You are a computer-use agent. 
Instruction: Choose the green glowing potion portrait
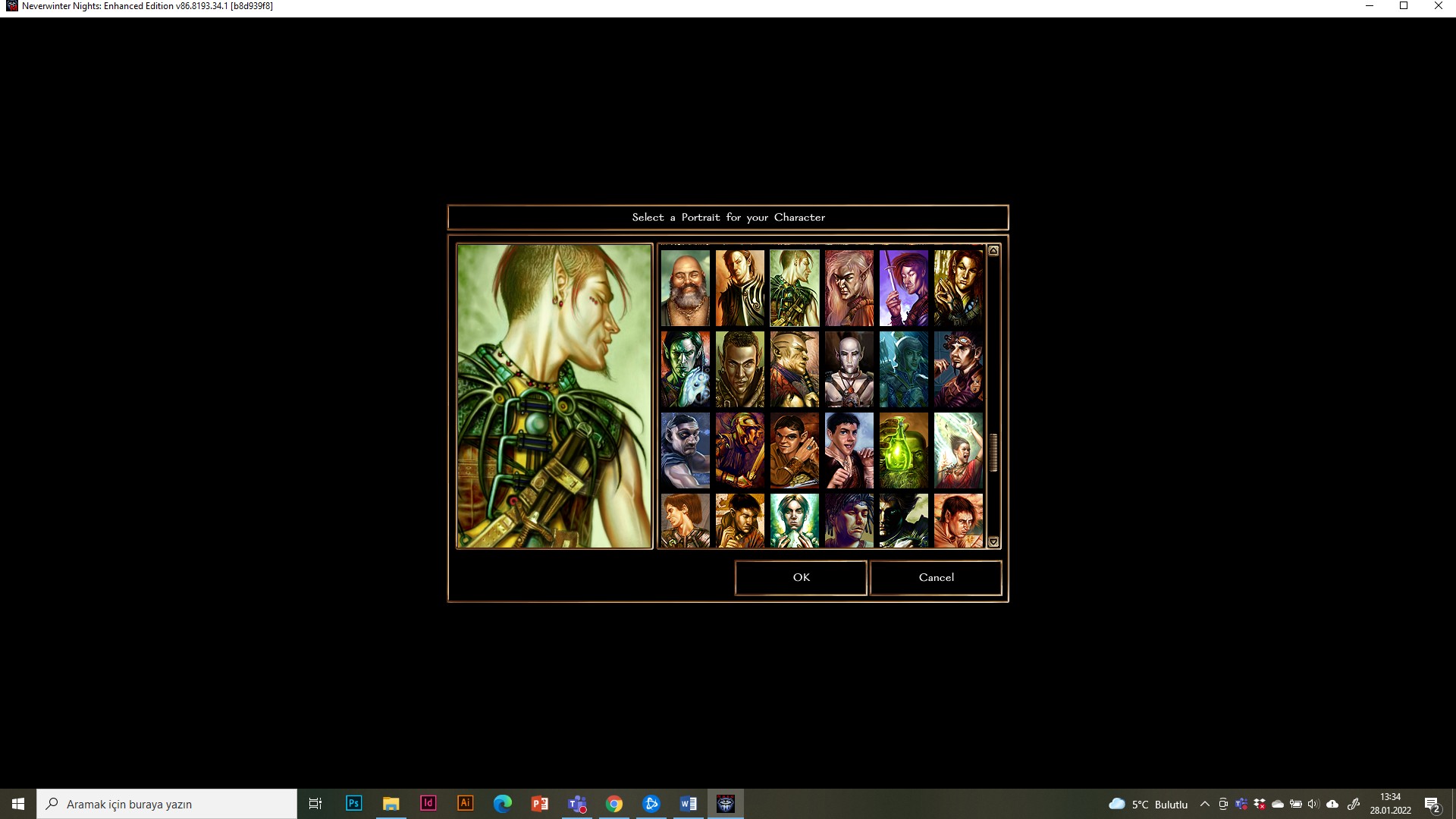tap(903, 450)
